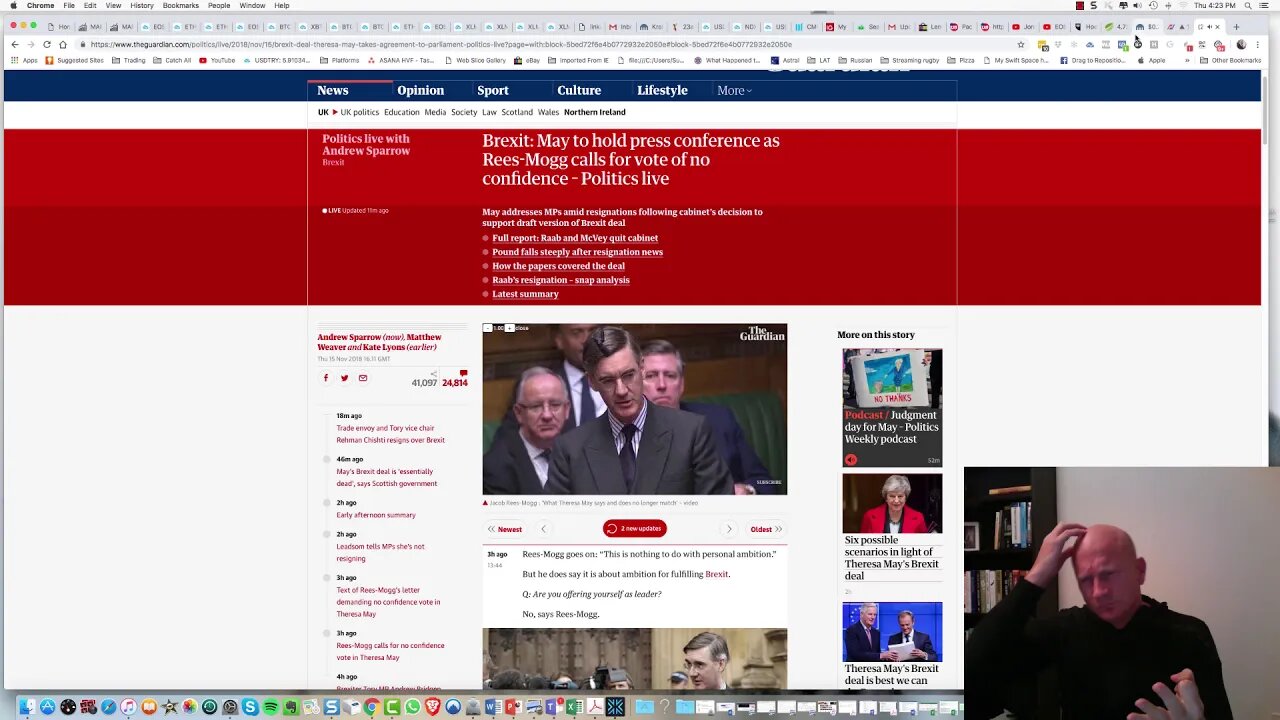
Task: Open Finder from the Dock
Action: pos(27,707)
